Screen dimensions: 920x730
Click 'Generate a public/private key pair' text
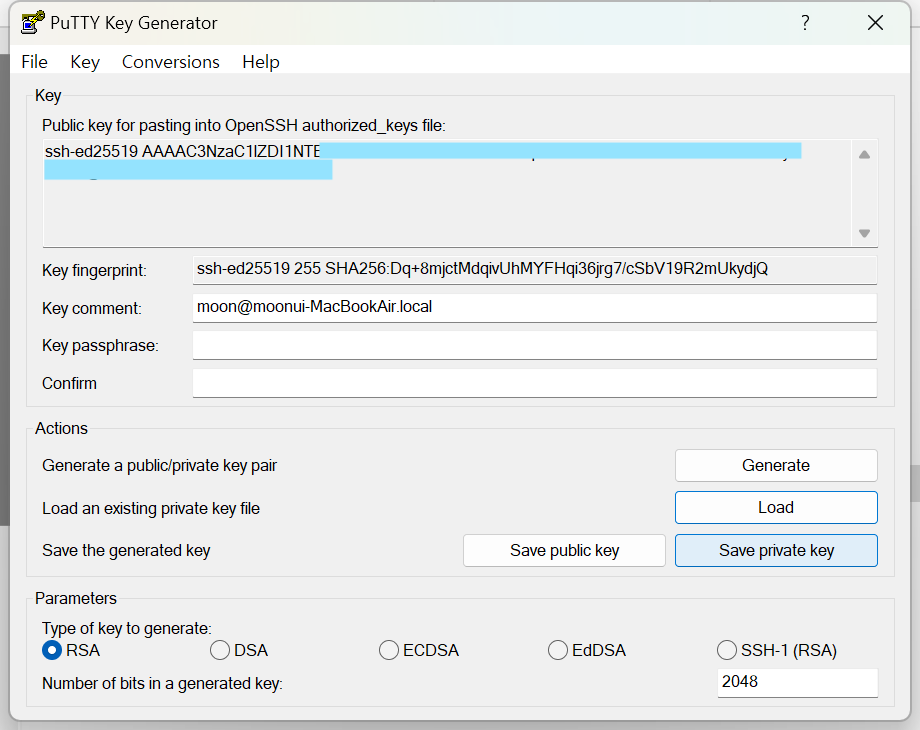159,465
